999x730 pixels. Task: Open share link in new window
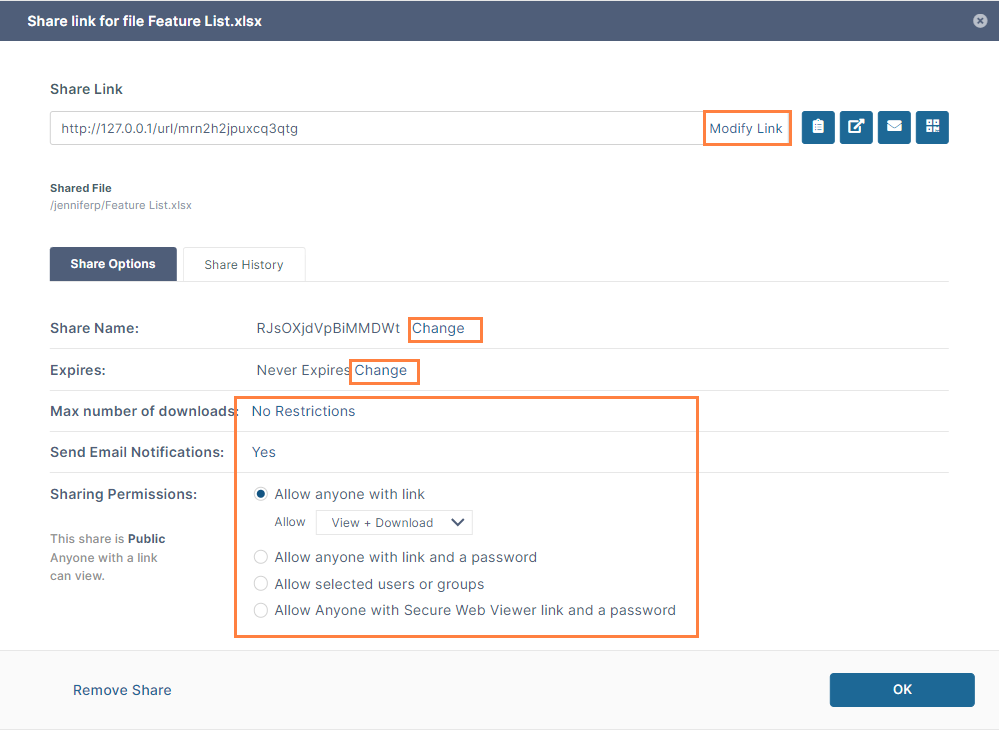[x=856, y=127]
